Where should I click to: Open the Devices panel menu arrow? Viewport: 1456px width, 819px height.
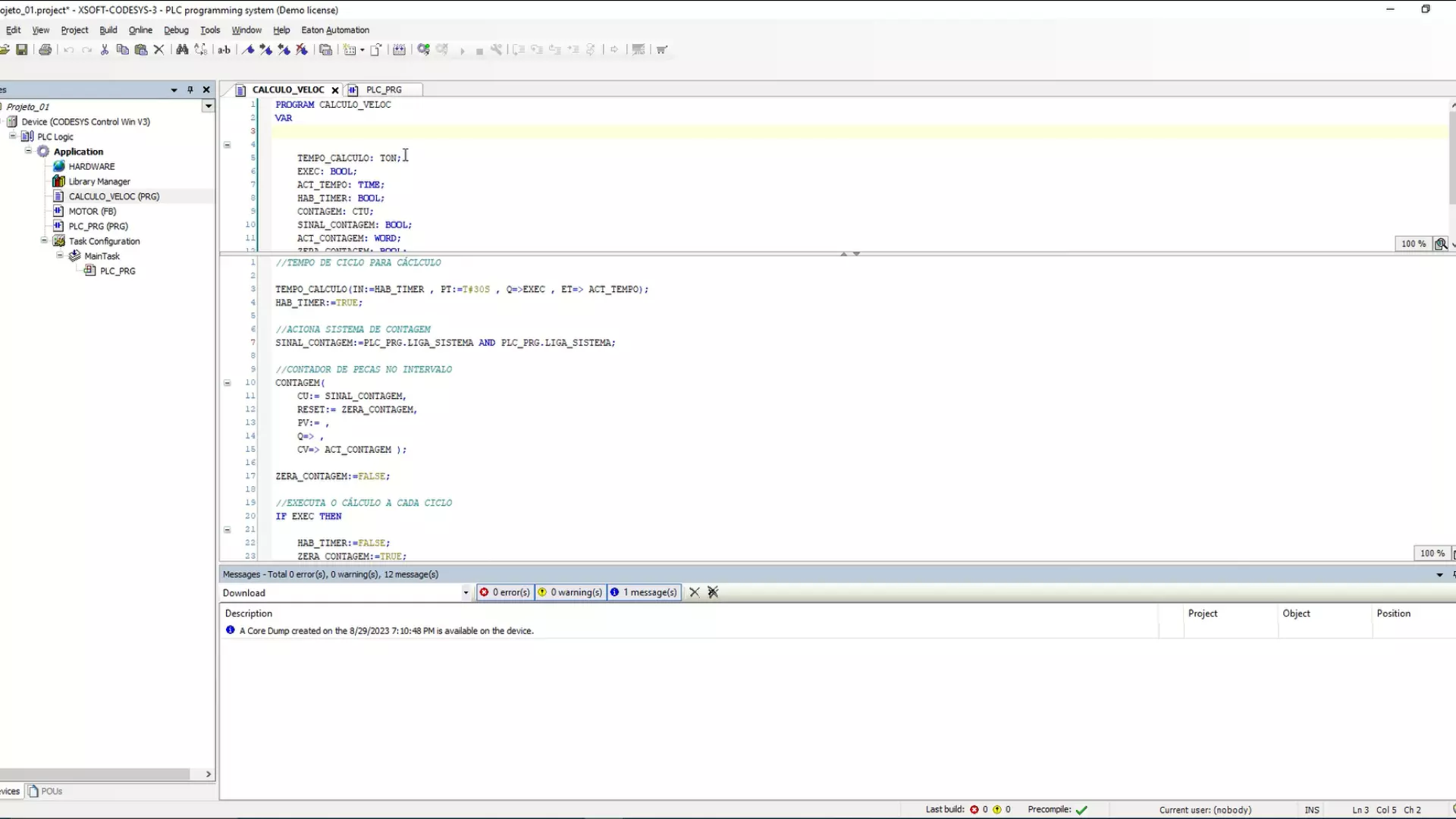coord(174,89)
